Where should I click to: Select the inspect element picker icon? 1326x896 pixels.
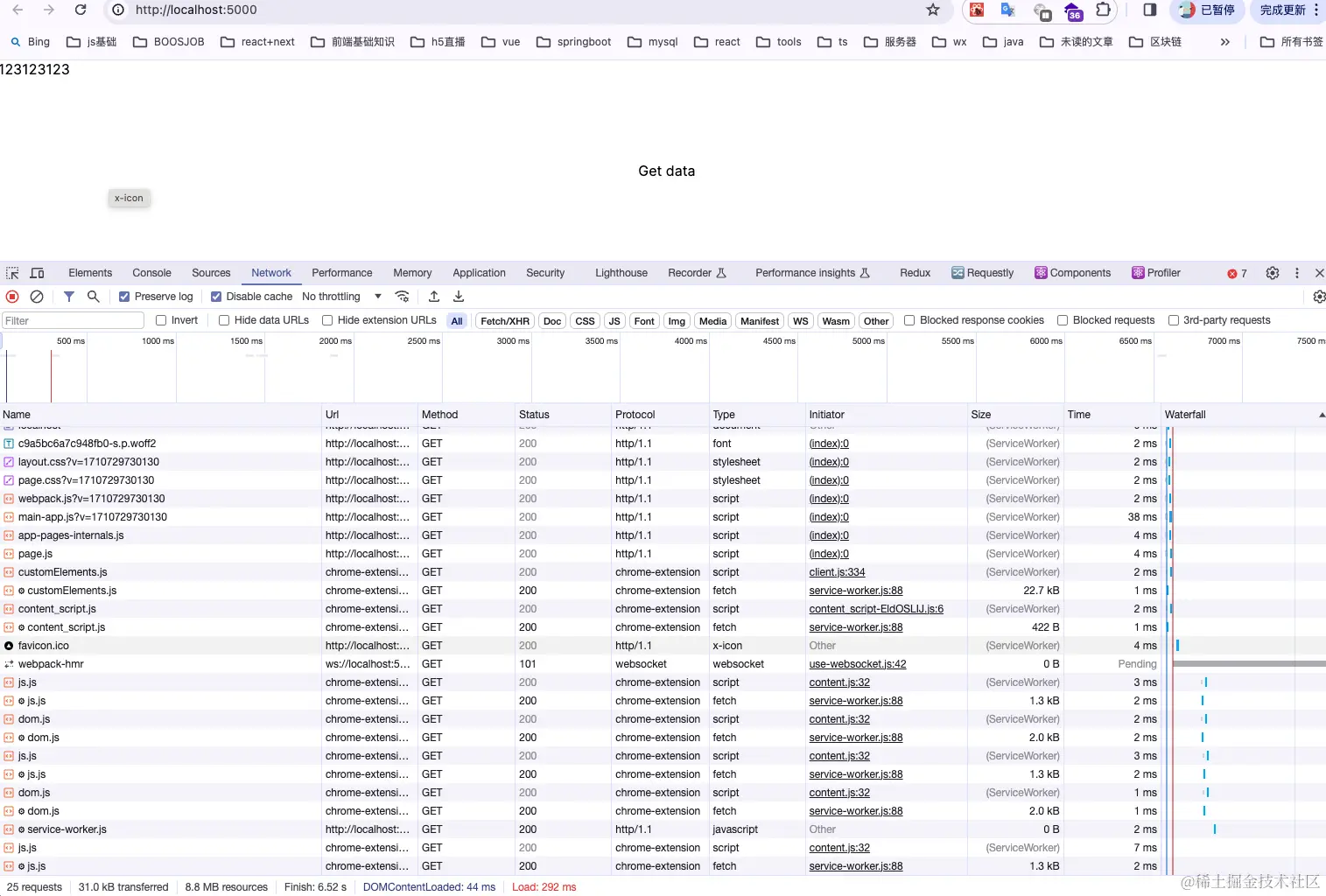[12, 273]
